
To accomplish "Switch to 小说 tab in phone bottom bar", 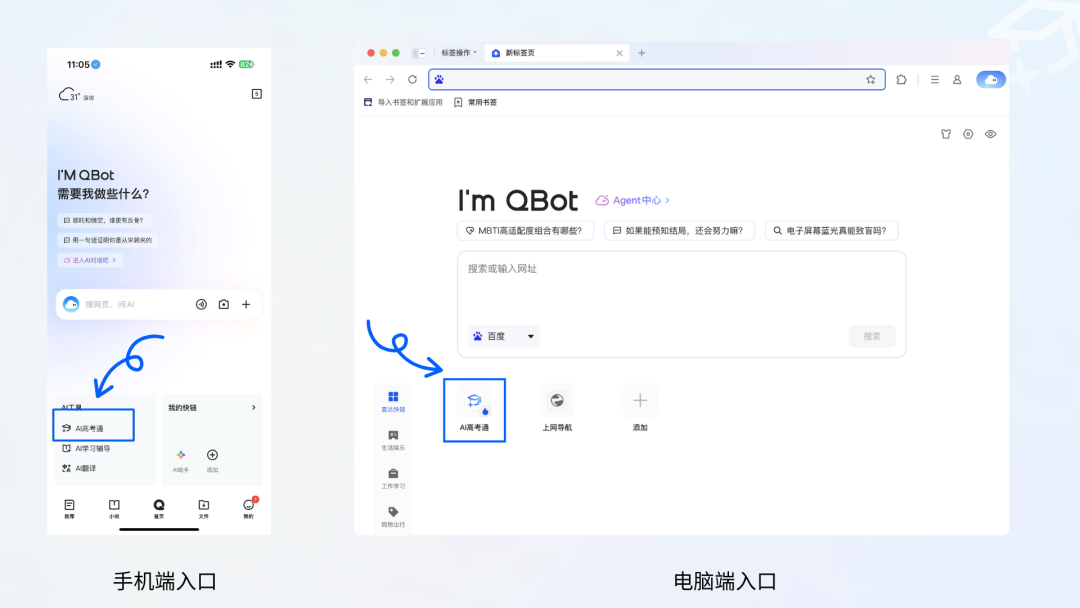I will 114,509.
